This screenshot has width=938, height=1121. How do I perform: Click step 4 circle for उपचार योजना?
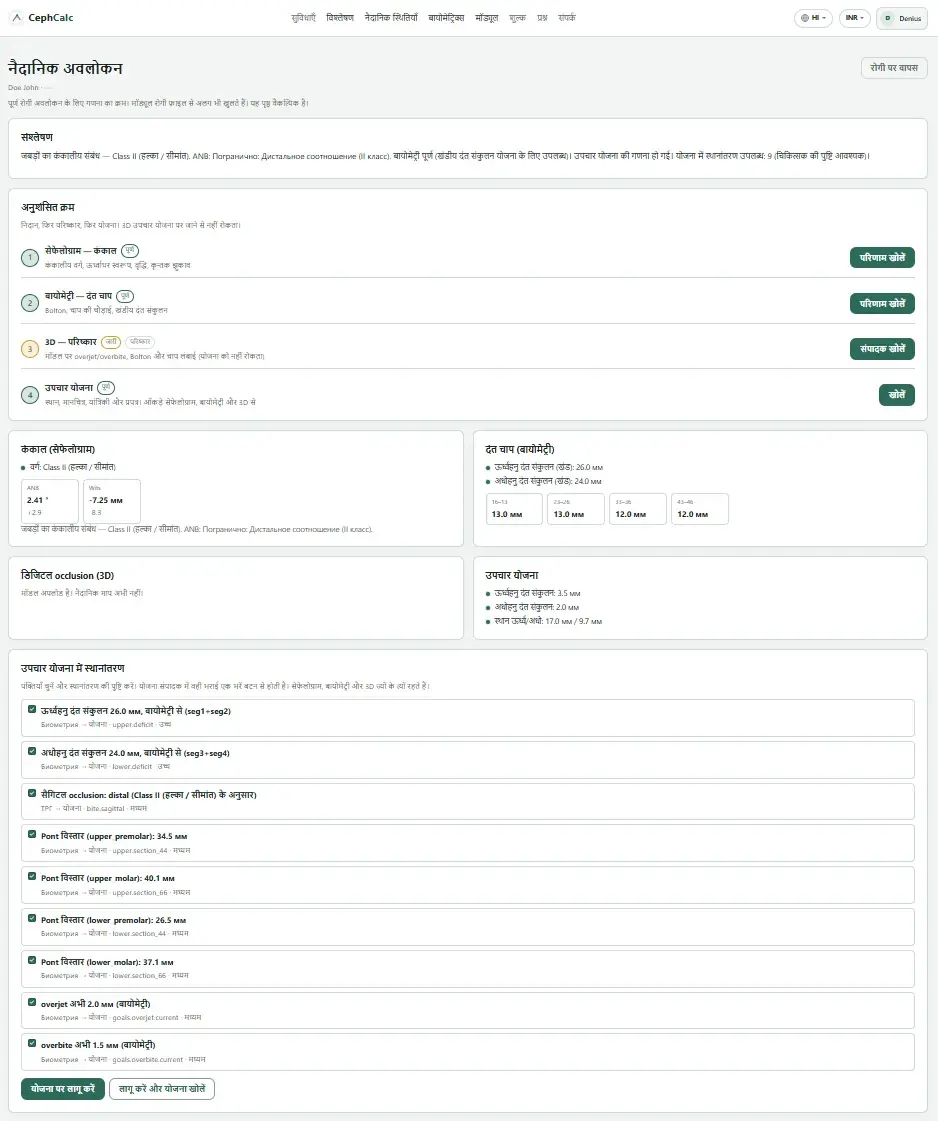30,395
